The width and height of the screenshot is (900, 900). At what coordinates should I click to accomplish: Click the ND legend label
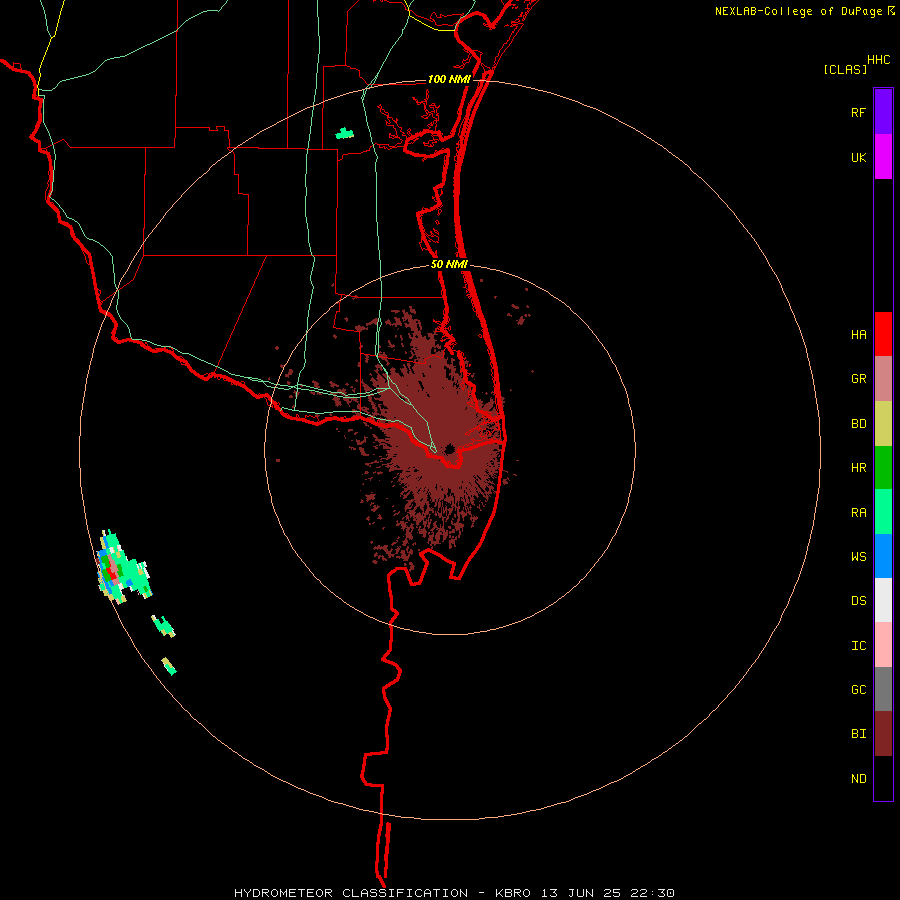858,779
